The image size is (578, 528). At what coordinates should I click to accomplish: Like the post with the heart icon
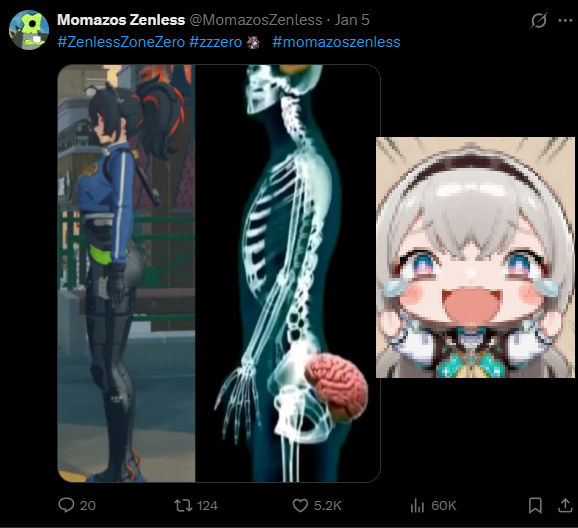pos(300,506)
